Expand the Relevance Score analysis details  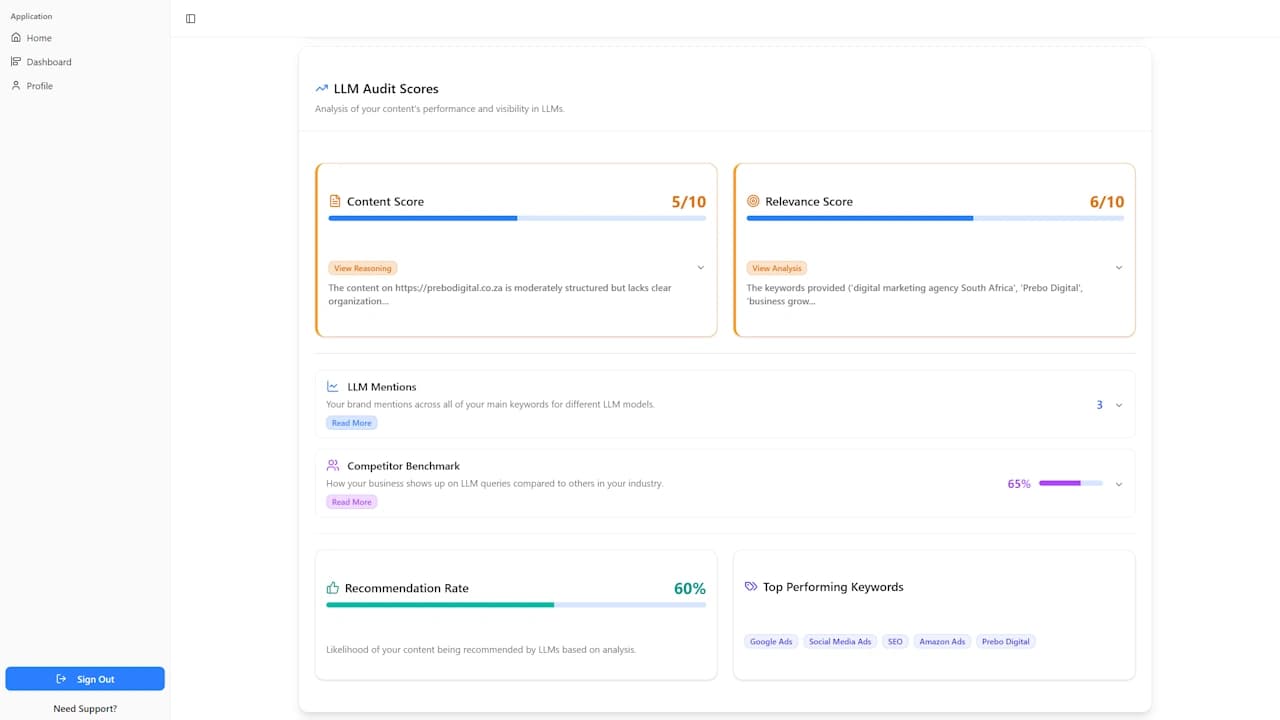coord(1118,267)
